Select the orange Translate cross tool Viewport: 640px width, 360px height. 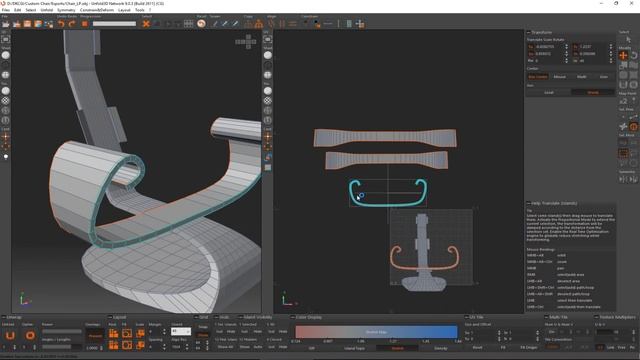tap(623, 56)
